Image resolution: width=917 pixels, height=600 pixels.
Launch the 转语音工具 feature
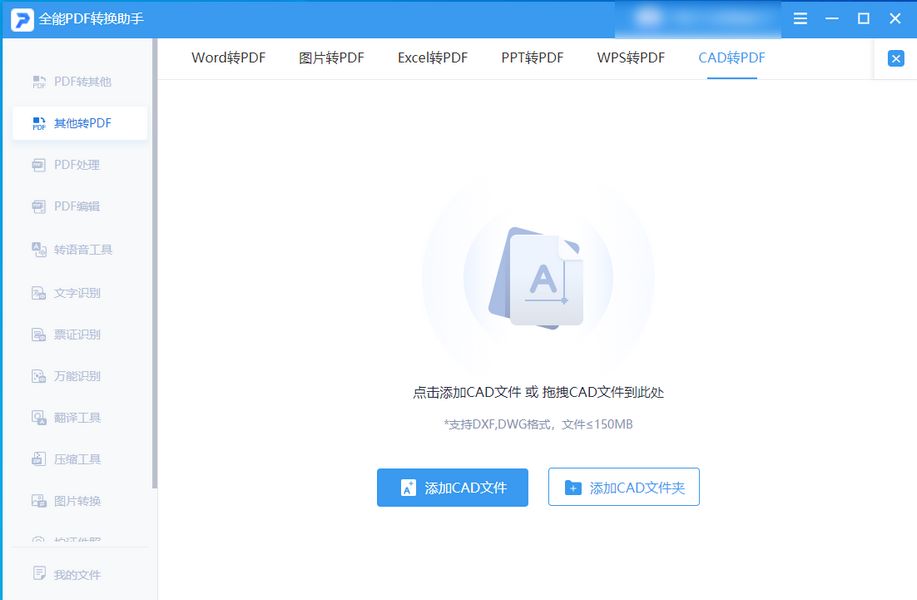click(77, 249)
